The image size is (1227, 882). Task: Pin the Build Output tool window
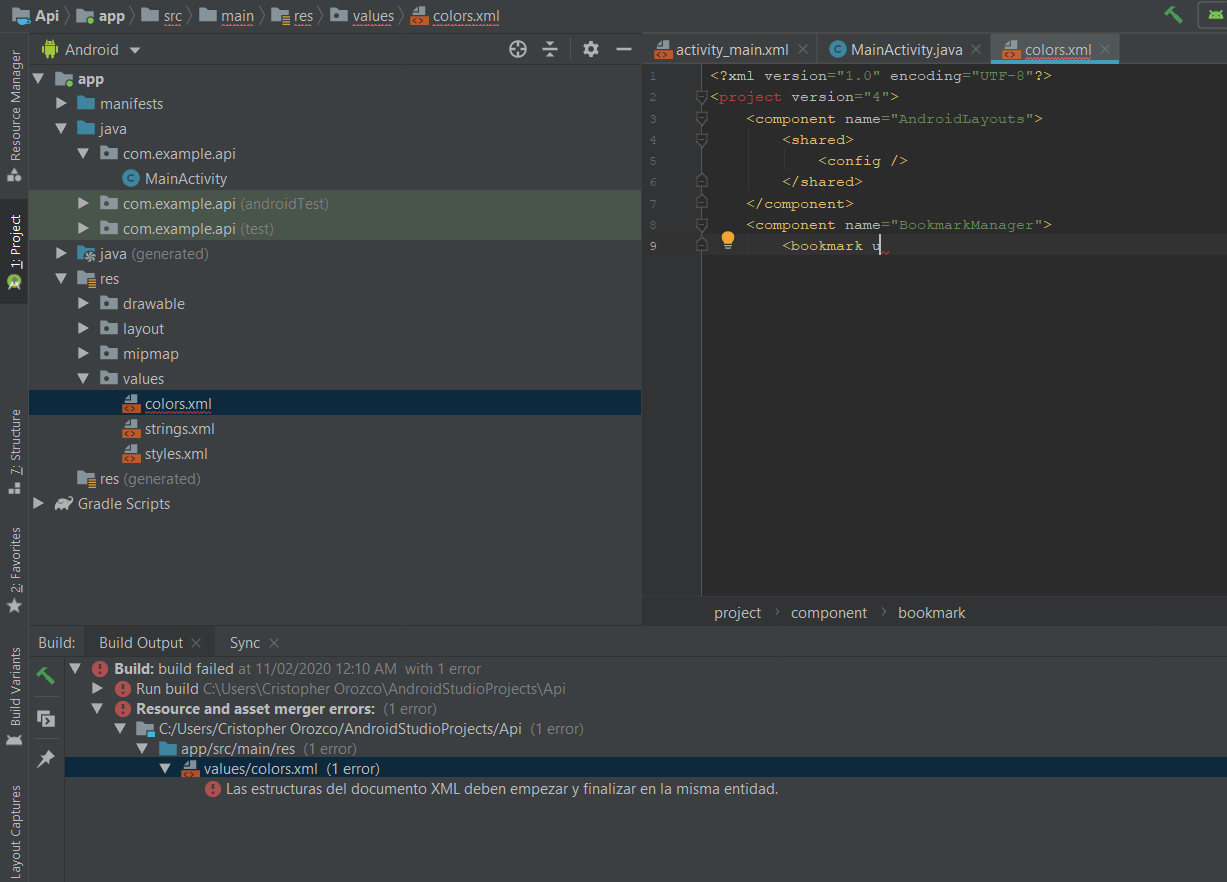pos(45,758)
